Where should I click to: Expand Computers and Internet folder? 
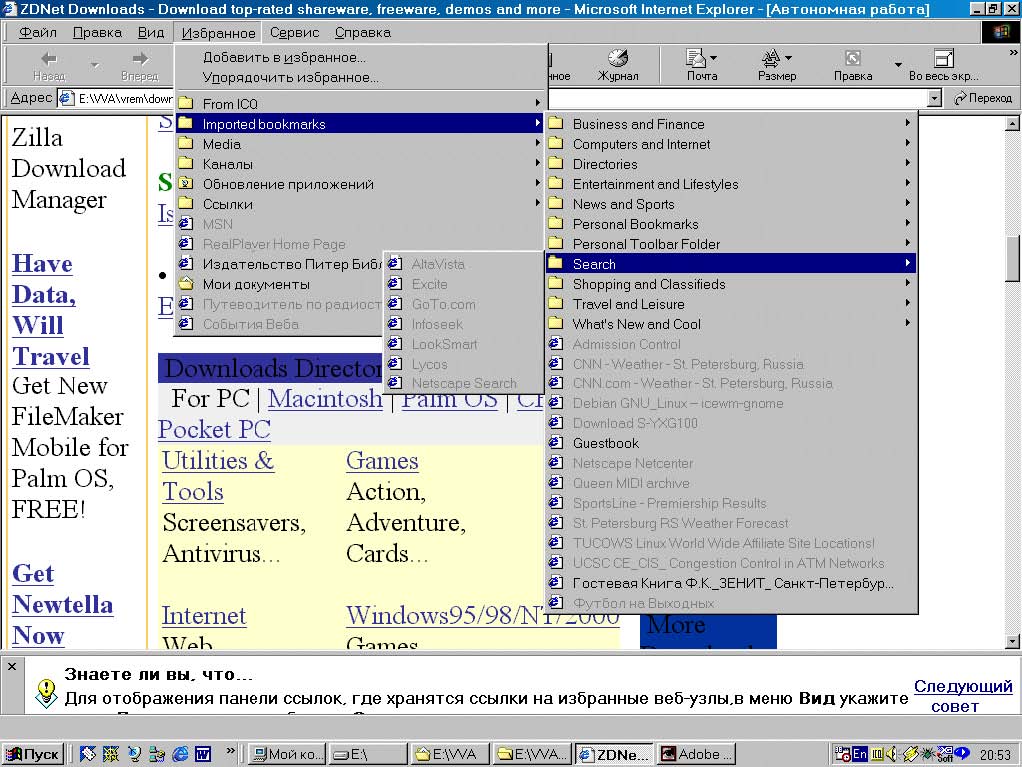point(731,144)
